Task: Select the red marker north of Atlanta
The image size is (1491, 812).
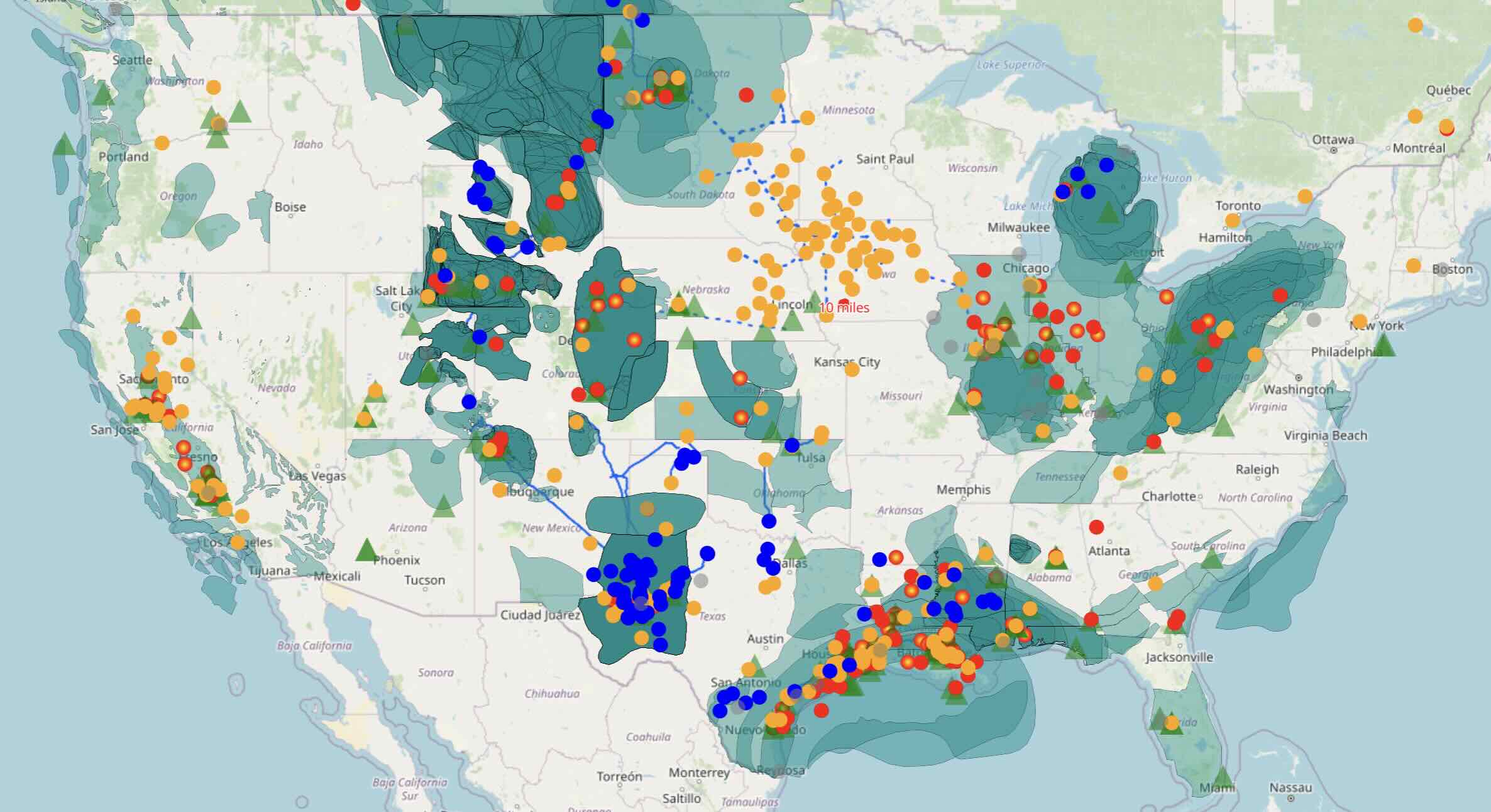Action: click(1096, 527)
